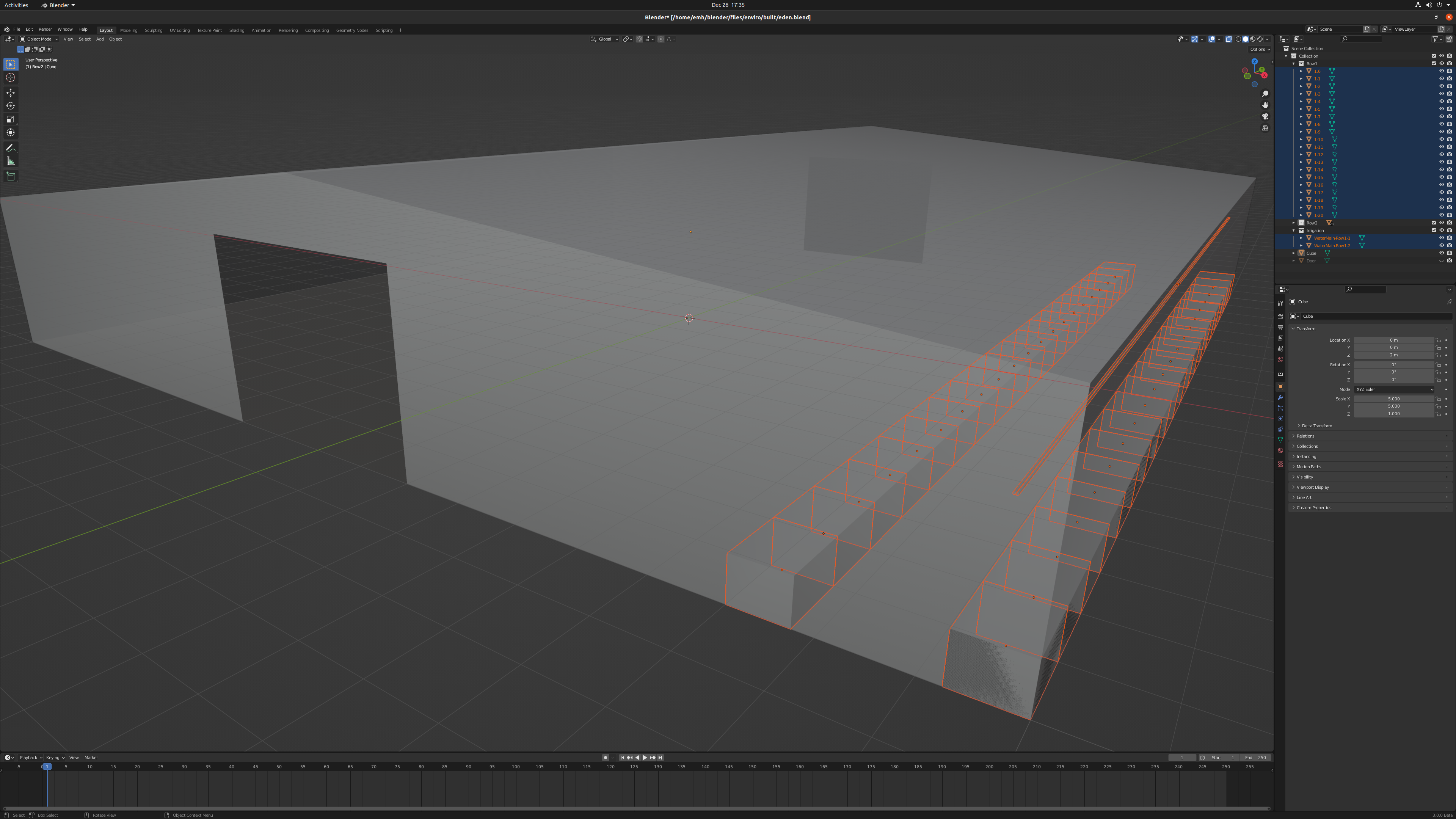Screen dimensions: 1456x819
Task: Jump to the timeline end frame button
Action: click(660, 758)
